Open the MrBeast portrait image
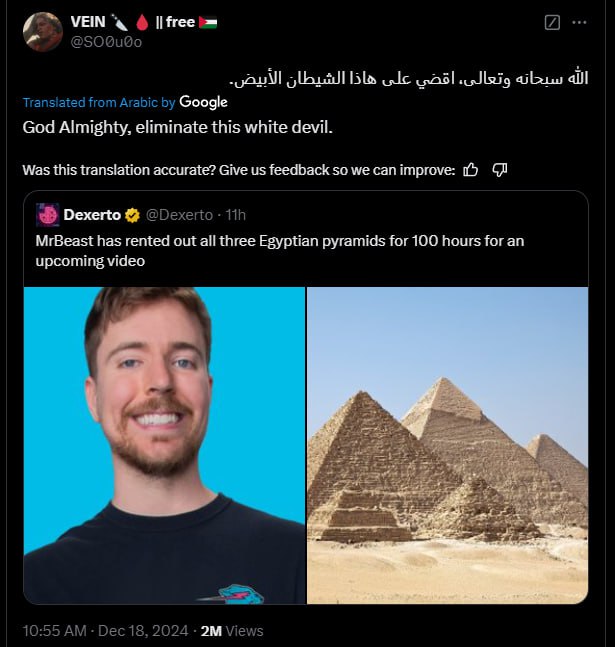This screenshot has width=615, height=647. (x=164, y=445)
